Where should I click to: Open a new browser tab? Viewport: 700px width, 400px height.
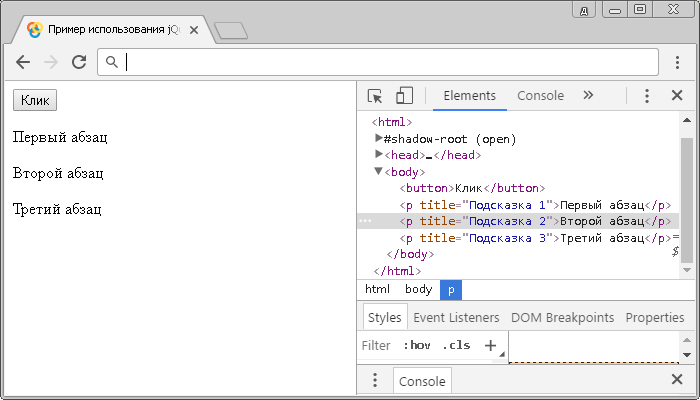pyautogui.click(x=231, y=31)
